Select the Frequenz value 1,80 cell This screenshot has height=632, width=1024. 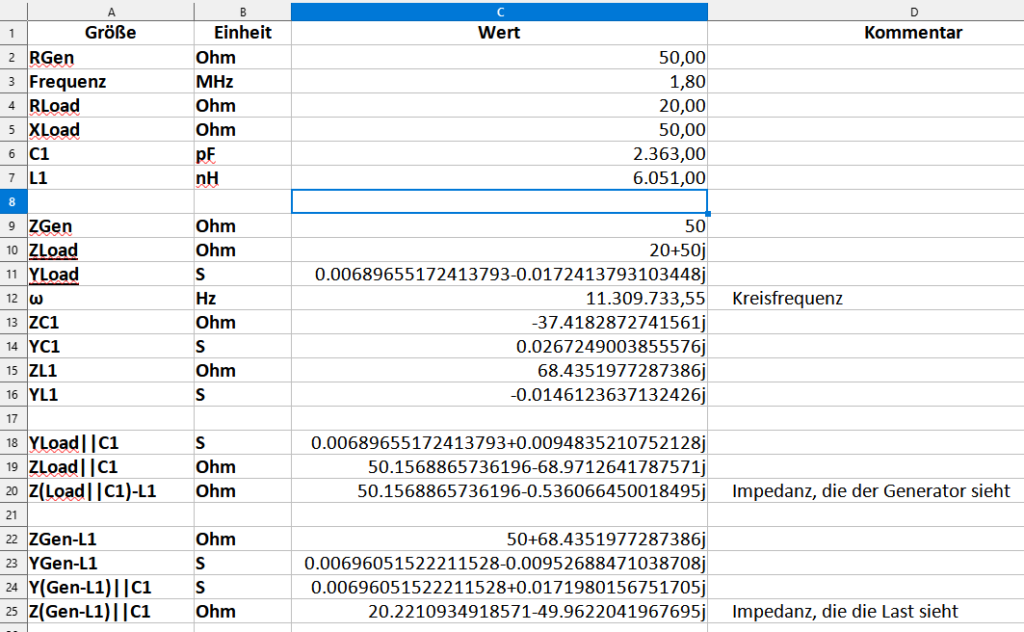[500, 82]
